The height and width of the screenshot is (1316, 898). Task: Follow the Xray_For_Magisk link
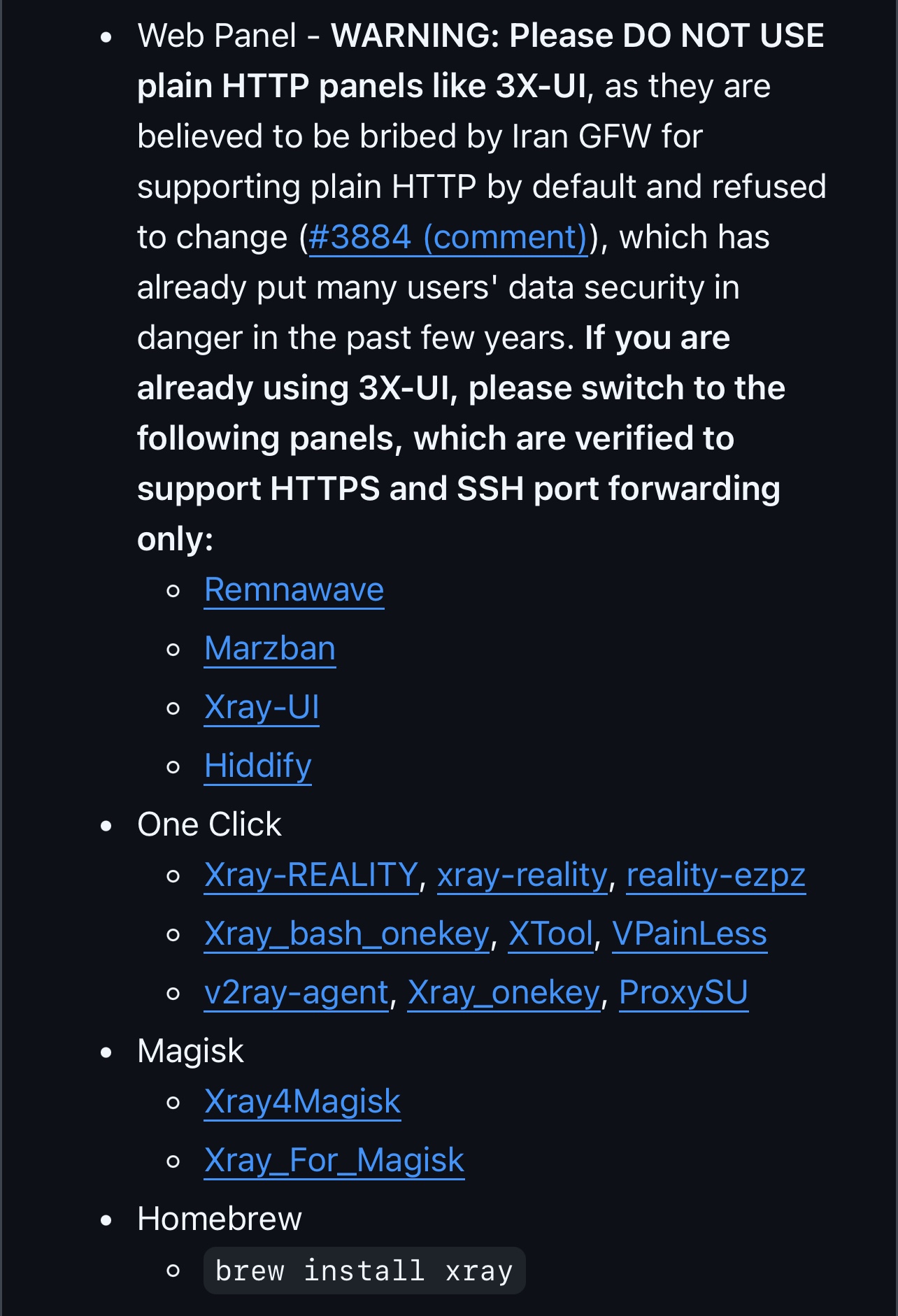(334, 1160)
